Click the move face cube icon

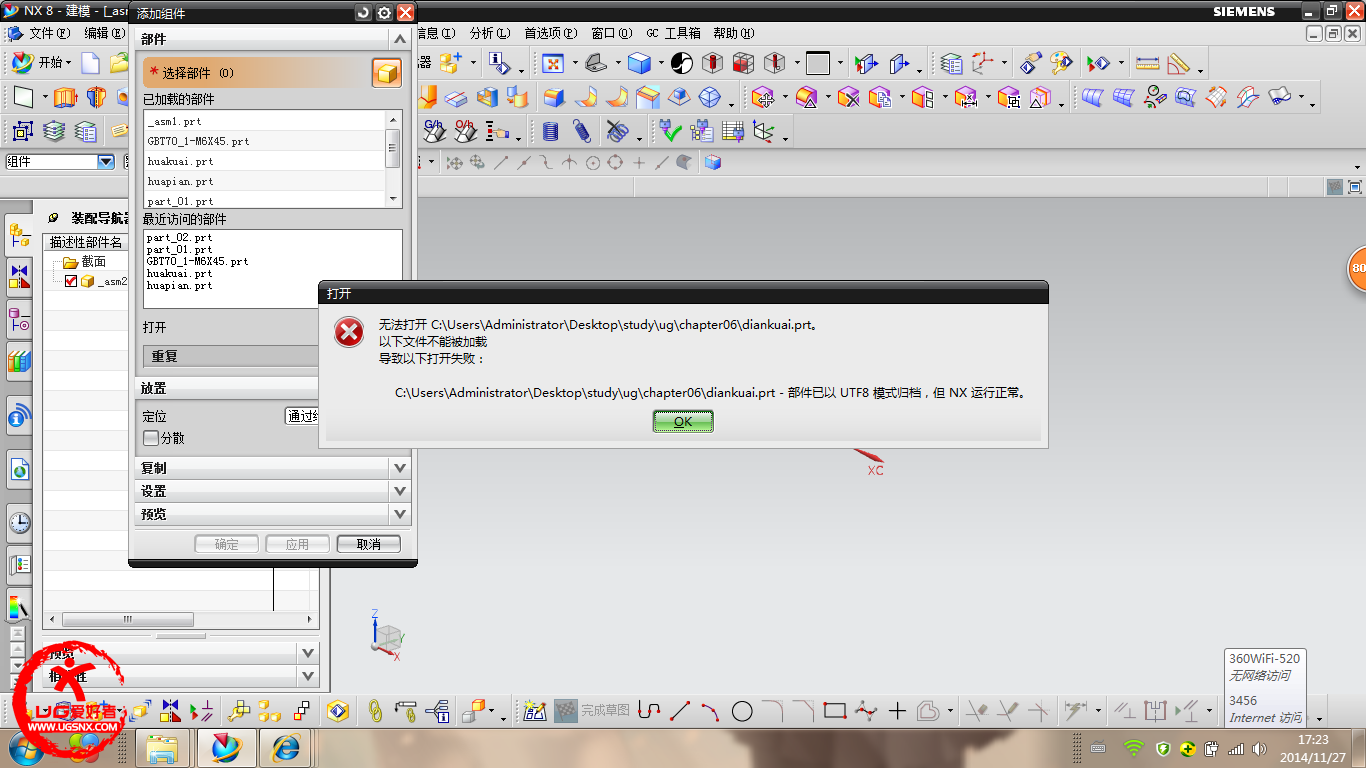click(763, 97)
